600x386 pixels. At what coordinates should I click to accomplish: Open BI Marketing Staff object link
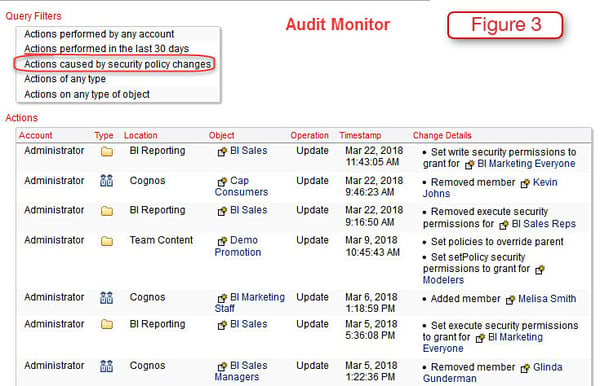coord(249,303)
